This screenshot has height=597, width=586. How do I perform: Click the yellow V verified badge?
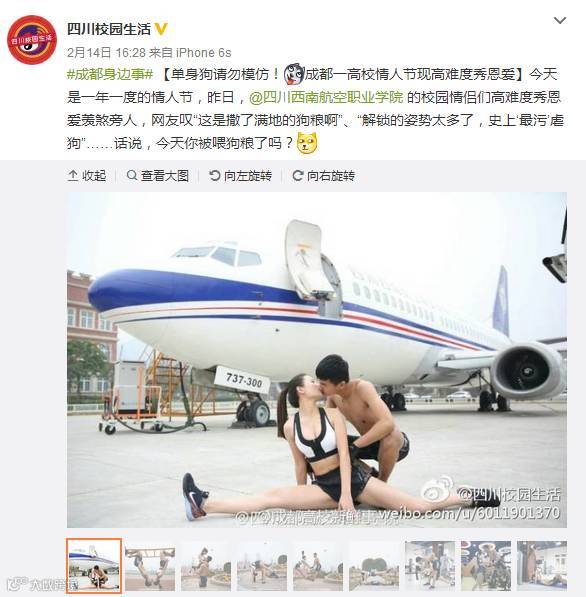pyautogui.click(x=161, y=29)
